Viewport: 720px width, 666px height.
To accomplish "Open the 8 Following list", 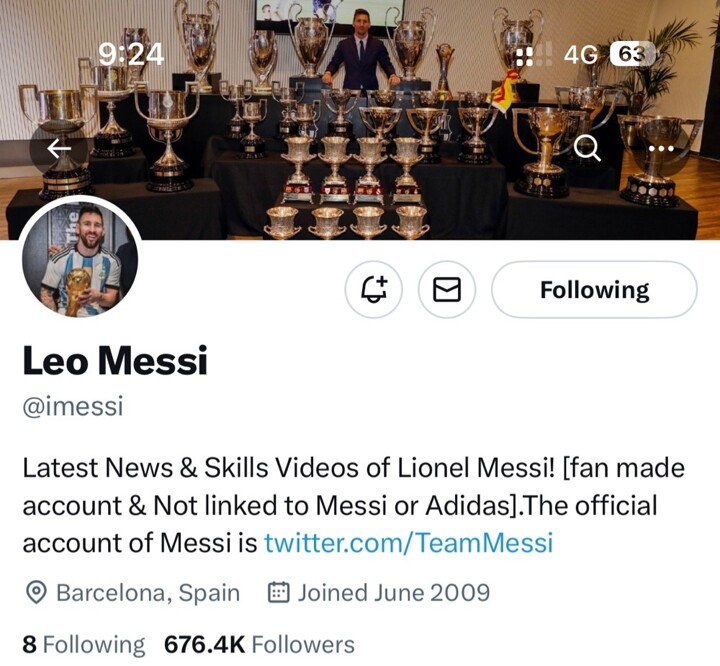I will click(84, 645).
